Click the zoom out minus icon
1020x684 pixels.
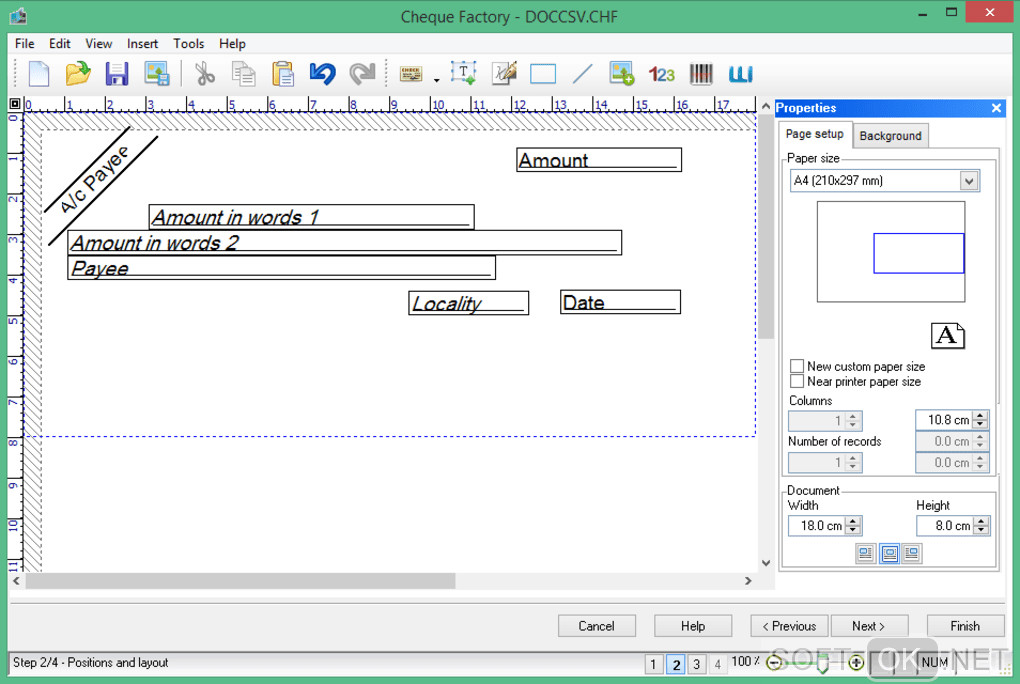tap(773, 663)
